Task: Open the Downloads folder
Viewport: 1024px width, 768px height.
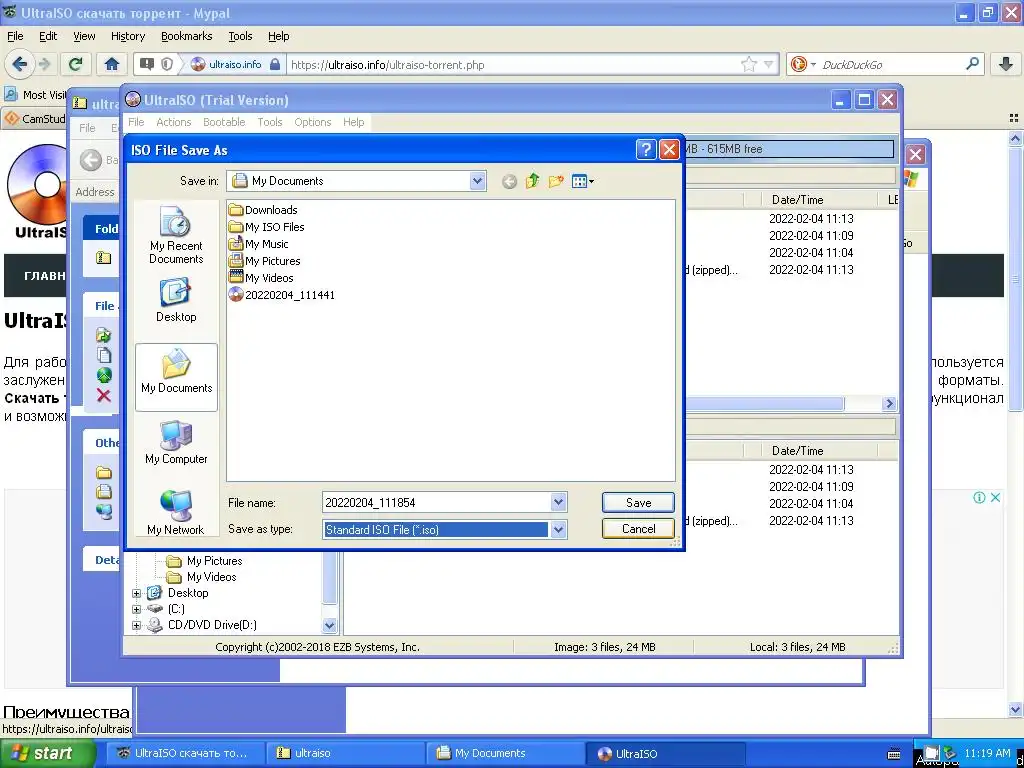Action: [263, 210]
